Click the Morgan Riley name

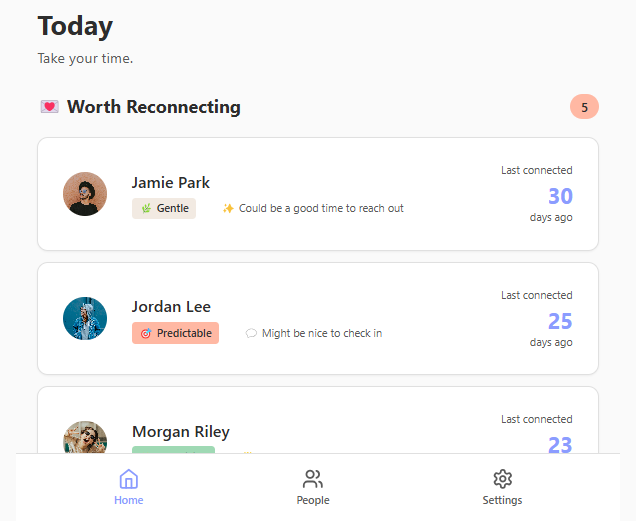point(181,432)
